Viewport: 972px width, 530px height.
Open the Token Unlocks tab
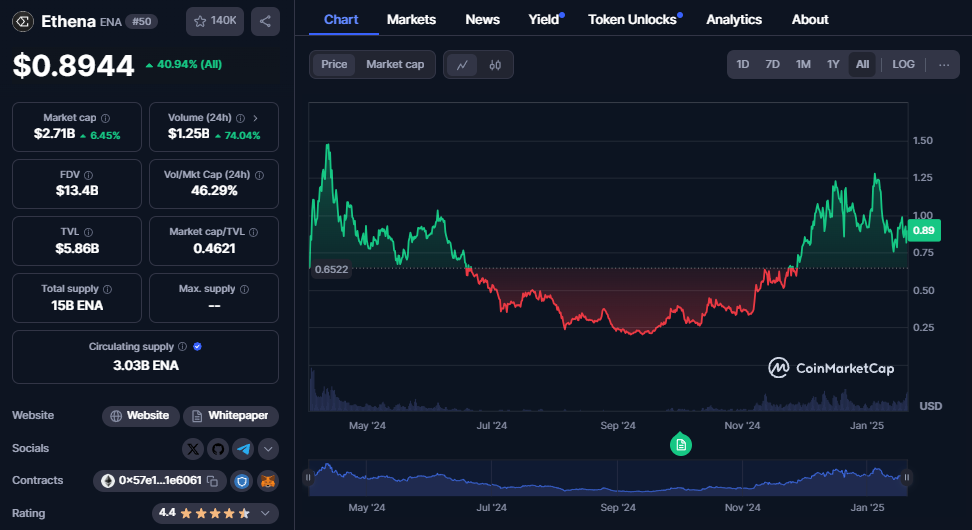click(x=633, y=20)
